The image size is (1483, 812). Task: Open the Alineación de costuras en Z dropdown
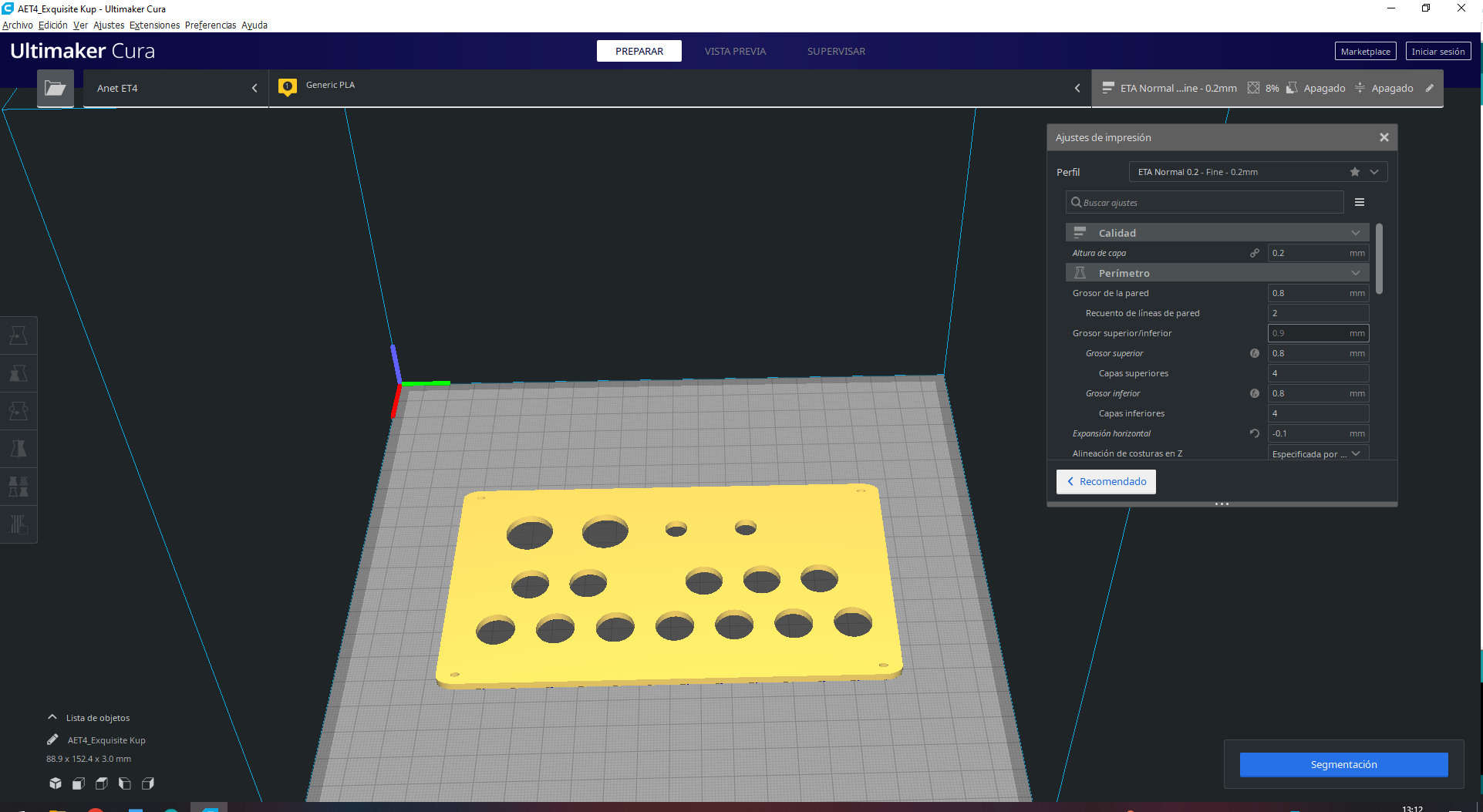(x=1318, y=454)
